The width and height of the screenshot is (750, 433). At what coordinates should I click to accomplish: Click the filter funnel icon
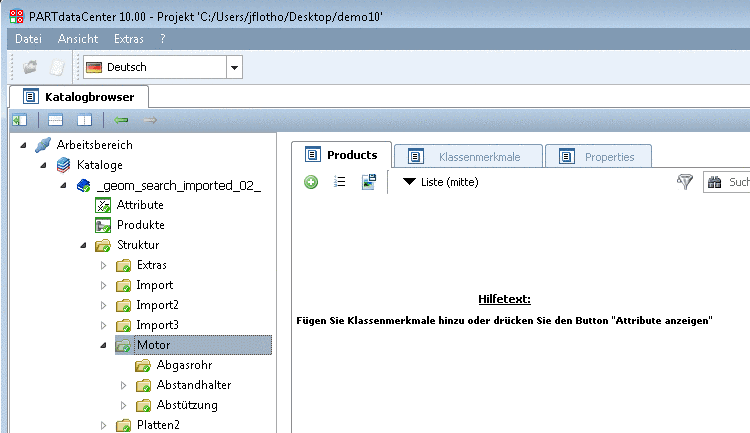point(685,182)
